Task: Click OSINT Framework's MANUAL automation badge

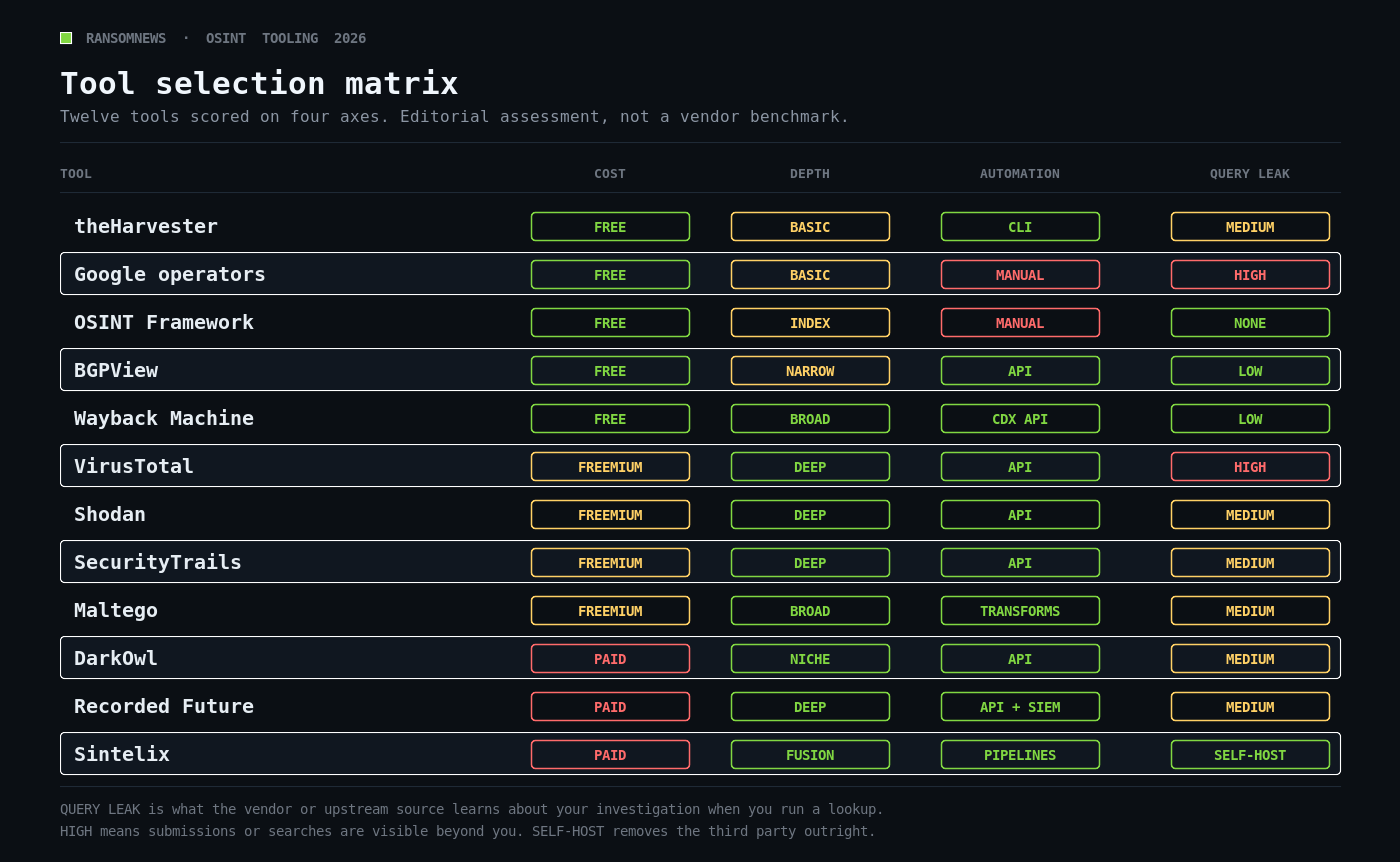Action: [x=1020, y=323]
